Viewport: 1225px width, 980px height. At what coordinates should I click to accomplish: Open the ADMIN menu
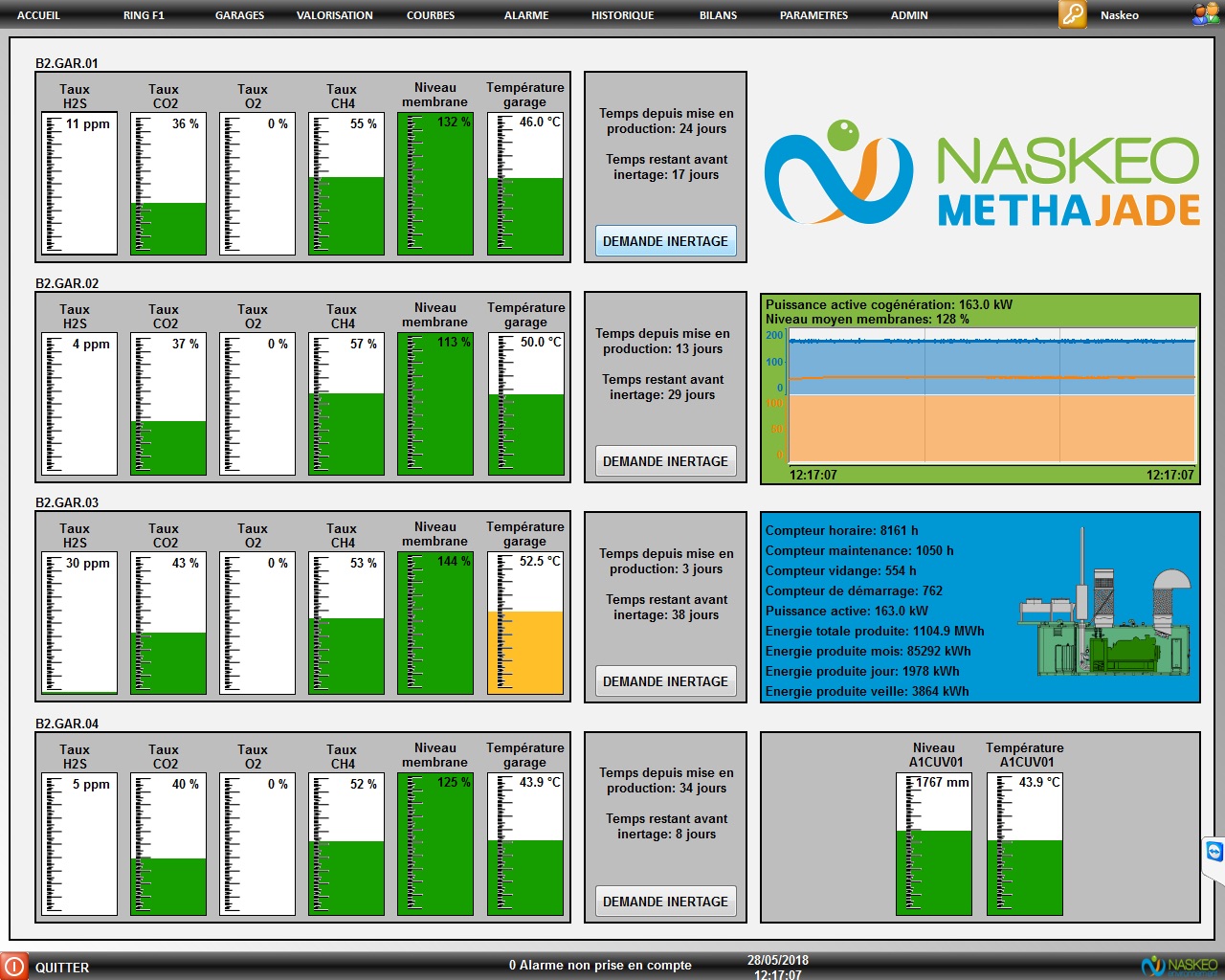(909, 15)
